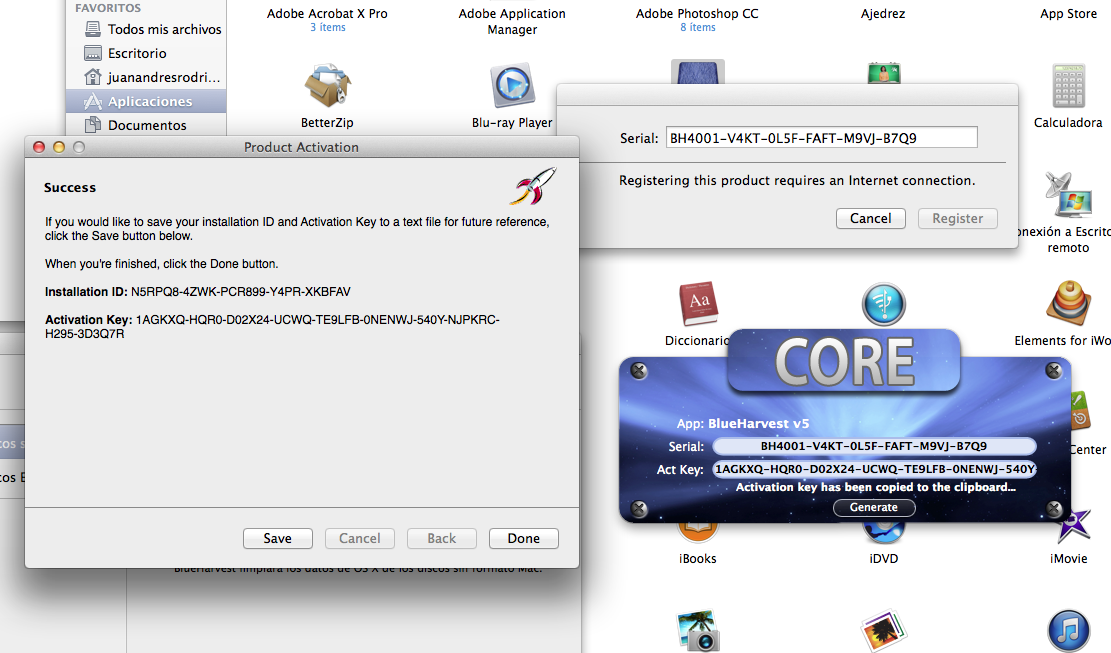
Task: Click the App Store label
Action: [x=1068, y=13]
